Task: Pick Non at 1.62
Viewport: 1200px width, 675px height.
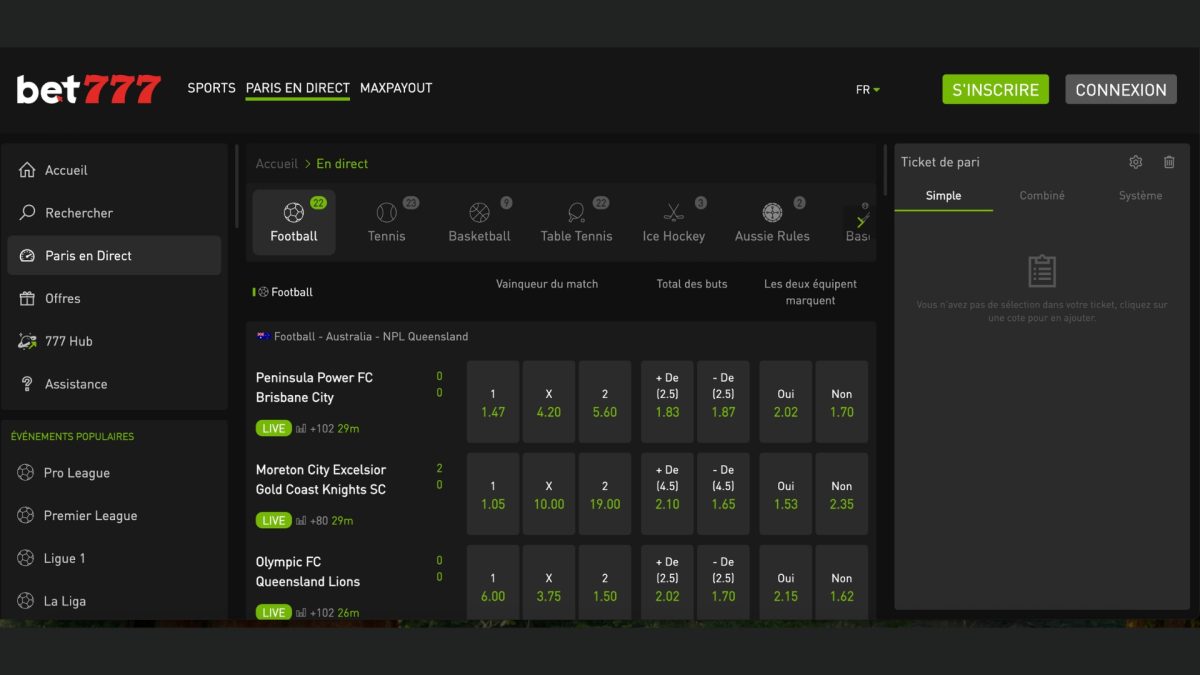Action: pyautogui.click(x=842, y=582)
